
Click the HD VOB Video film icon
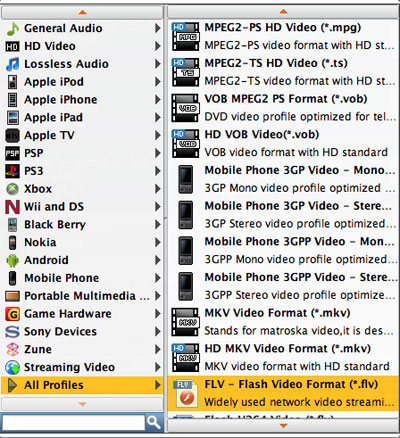pos(186,143)
